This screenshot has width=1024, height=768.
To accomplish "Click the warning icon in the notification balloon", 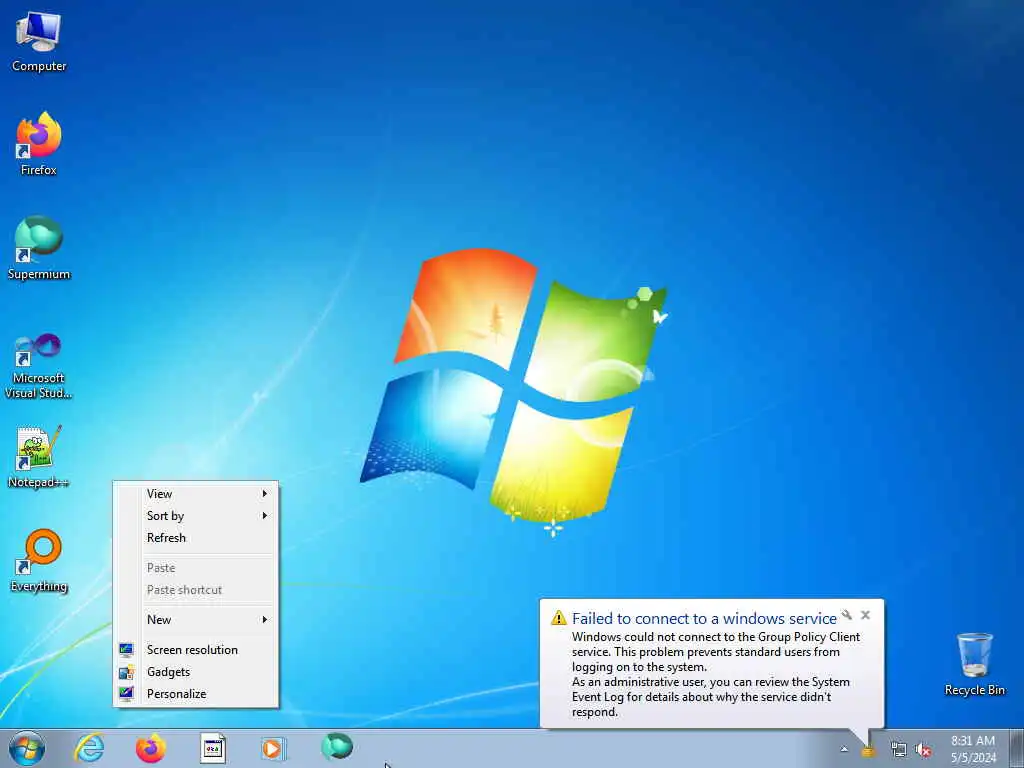I will coord(558,618).
